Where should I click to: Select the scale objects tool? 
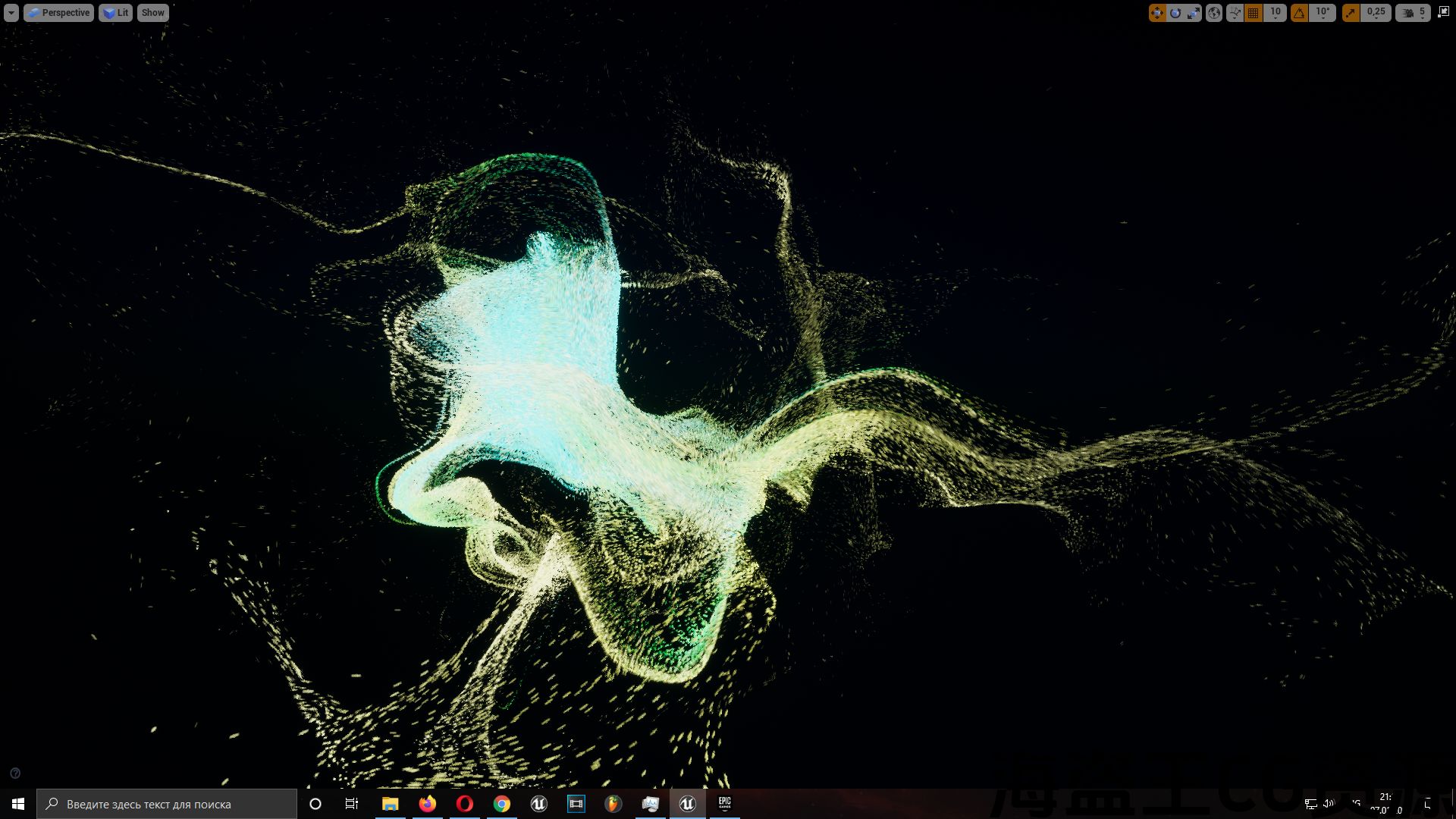[1194, 13]
